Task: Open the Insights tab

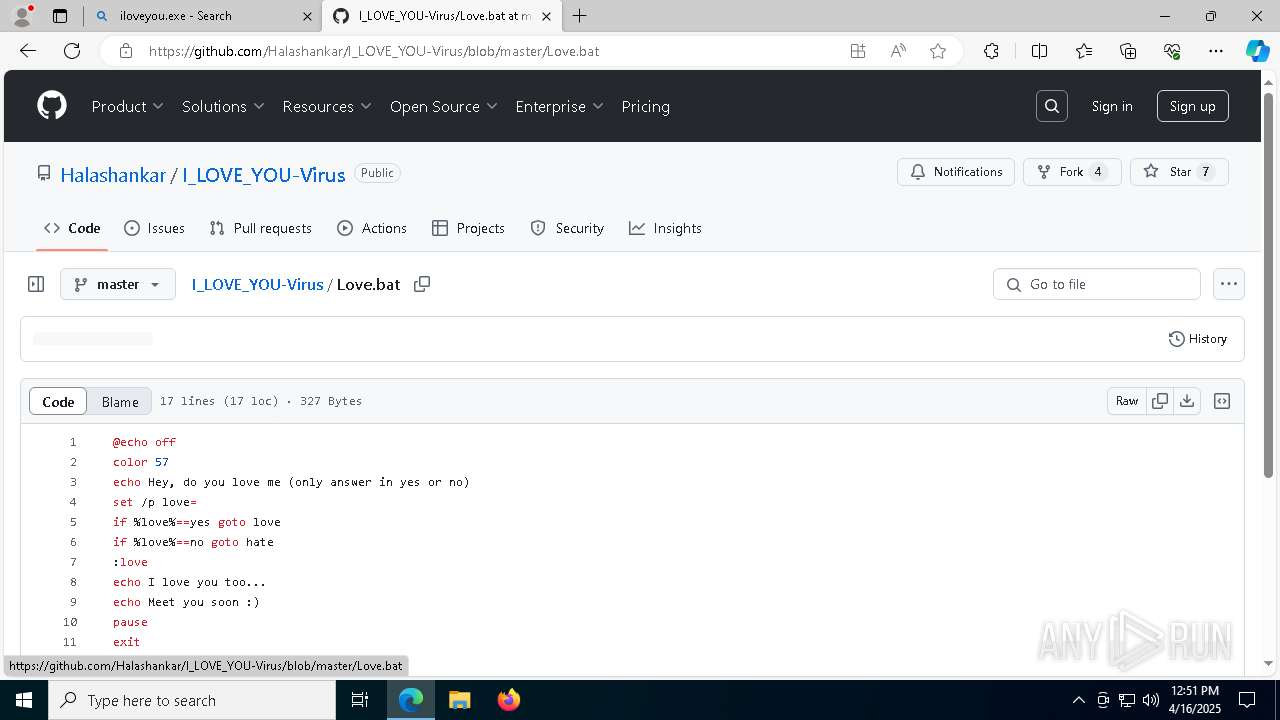Action: click(x=665, y=228)
